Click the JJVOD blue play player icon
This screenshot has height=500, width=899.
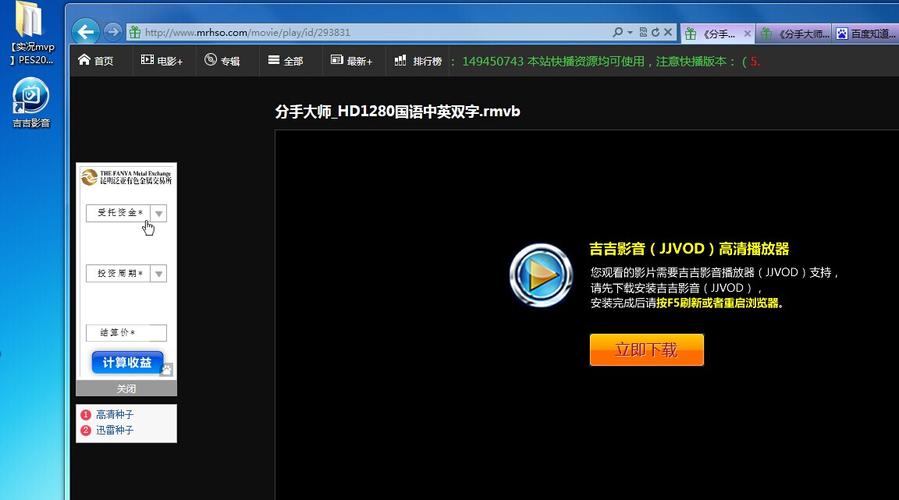point(541,275)
